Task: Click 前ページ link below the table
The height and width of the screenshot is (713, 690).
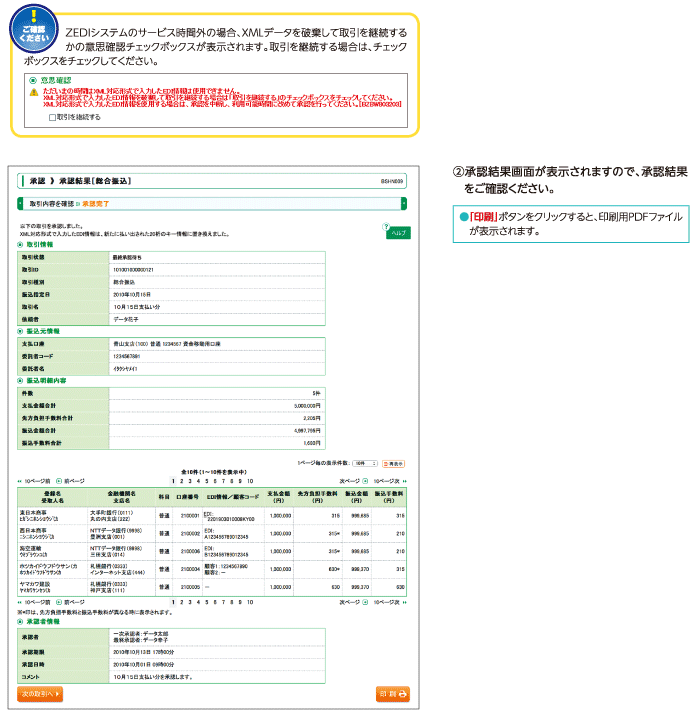Action: (71, 602)
